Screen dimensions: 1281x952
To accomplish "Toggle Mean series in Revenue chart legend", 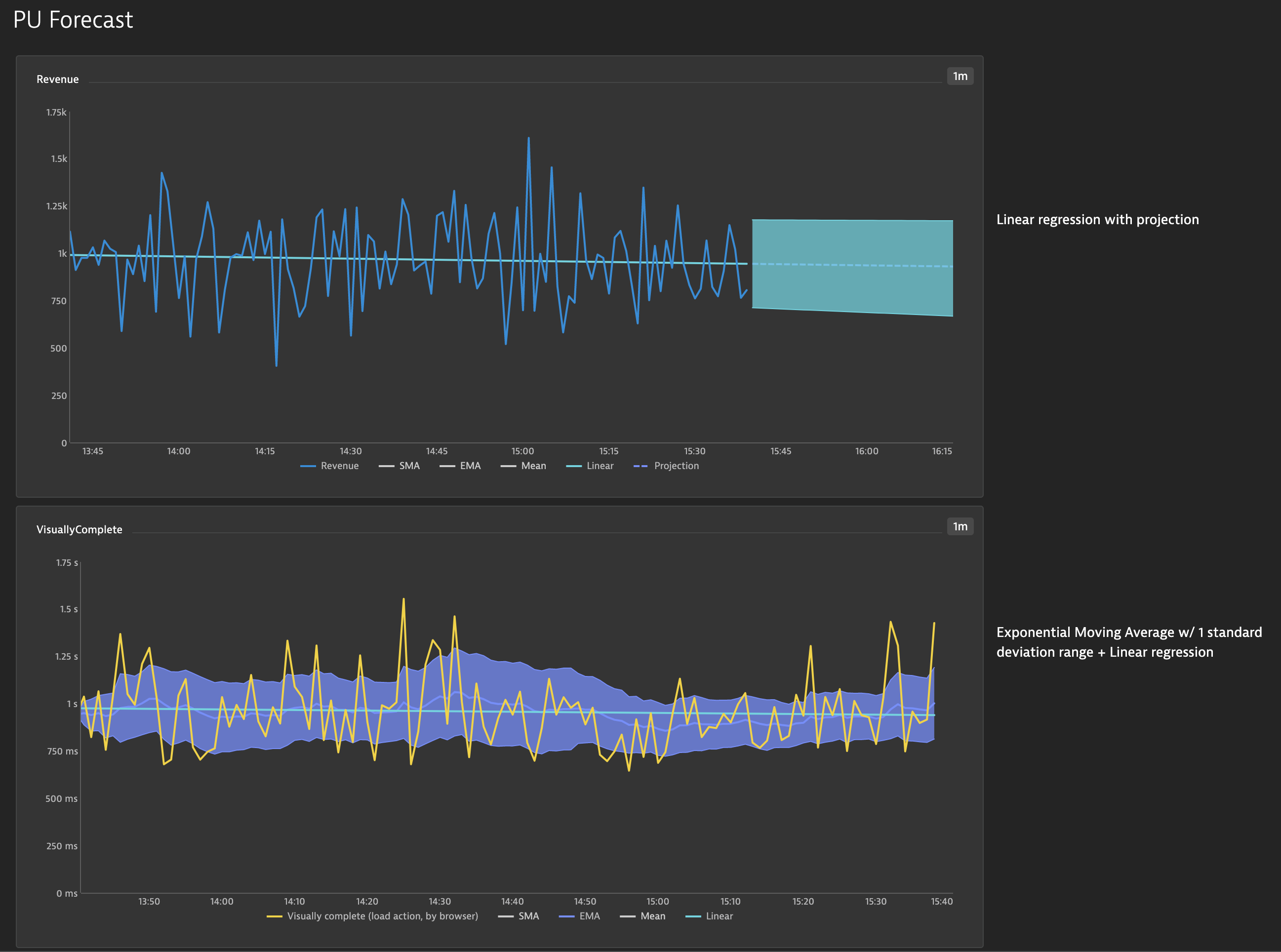I will 523,466.
